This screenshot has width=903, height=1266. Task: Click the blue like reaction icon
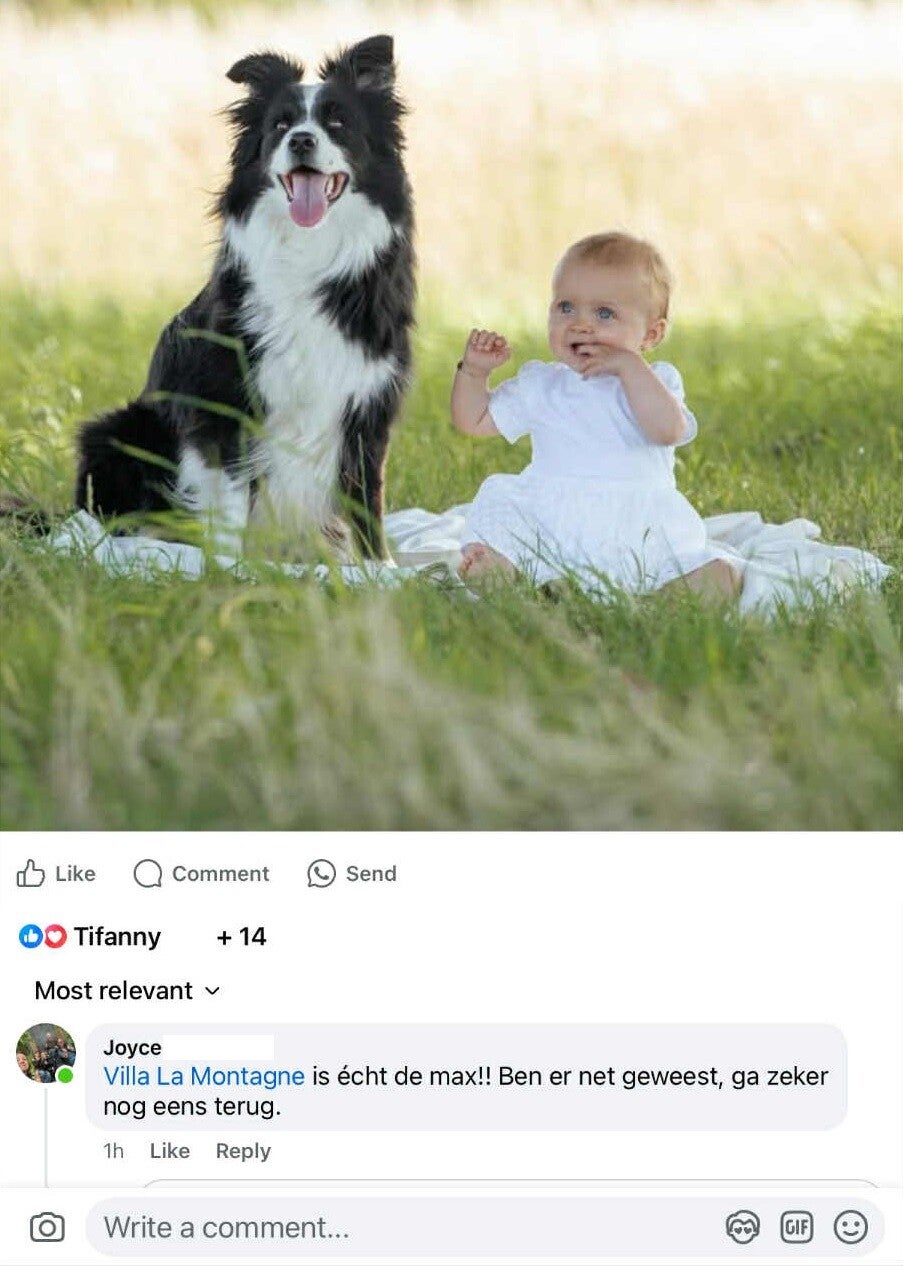coord(31,937)
